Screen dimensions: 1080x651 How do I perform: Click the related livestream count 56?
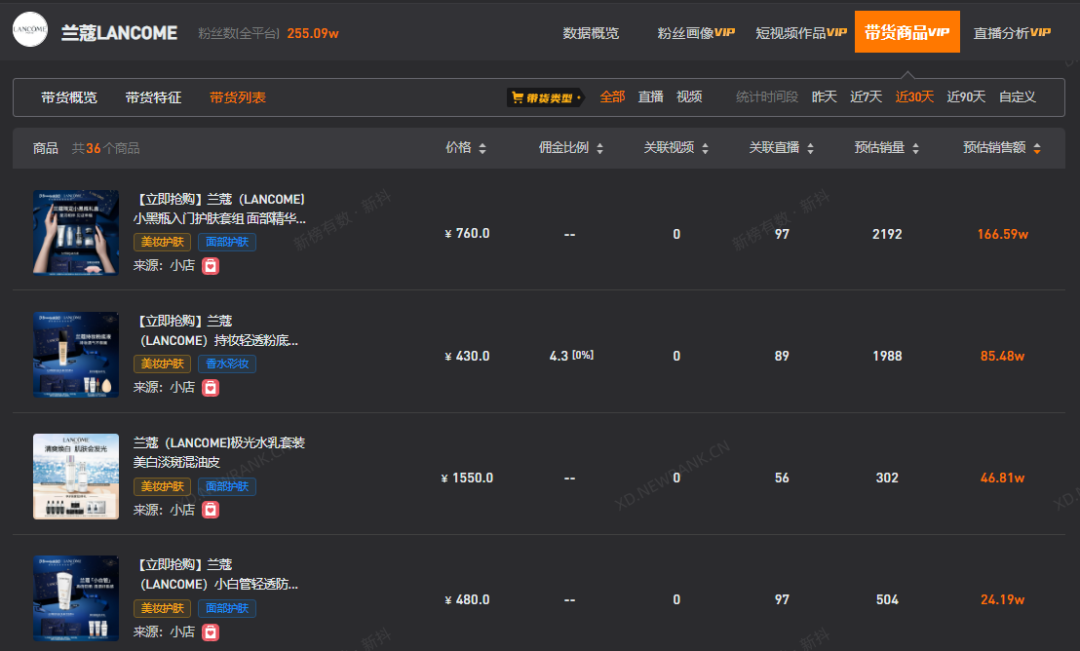(782, 478)
